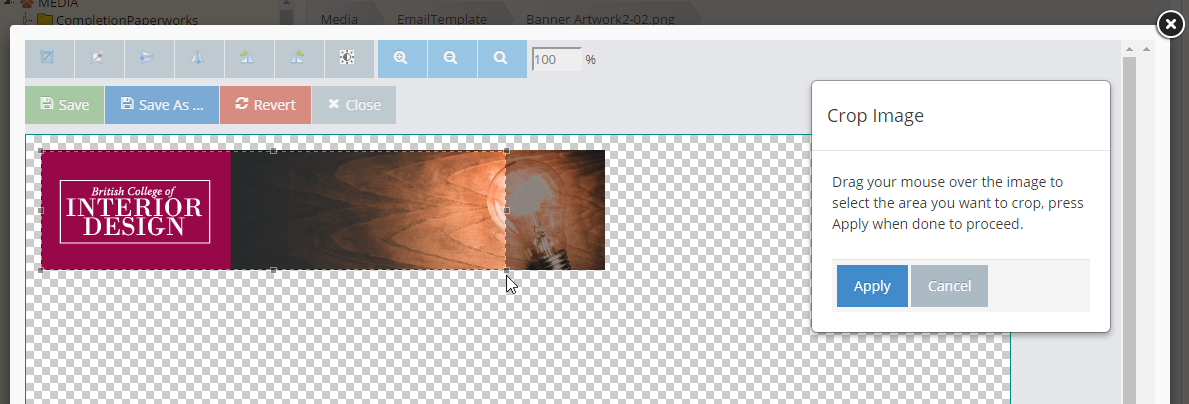
Task: Dismiss the editor with the round X
Action: pyautogui.click(x=1171, y=24)
